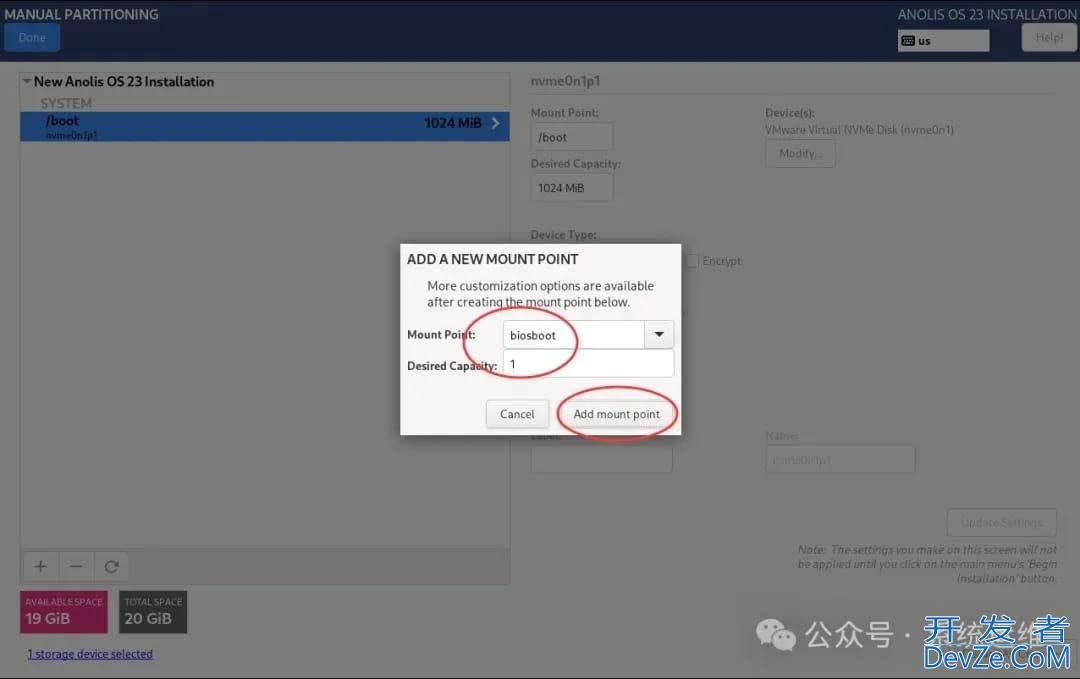Click the Help! button
The width and height of the screenshot is (1080, 679).
point(1049,38)
